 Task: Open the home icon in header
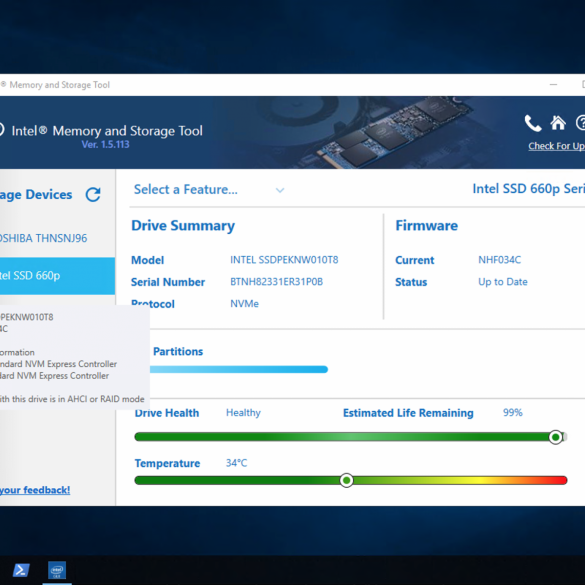[x=558, y=123]
